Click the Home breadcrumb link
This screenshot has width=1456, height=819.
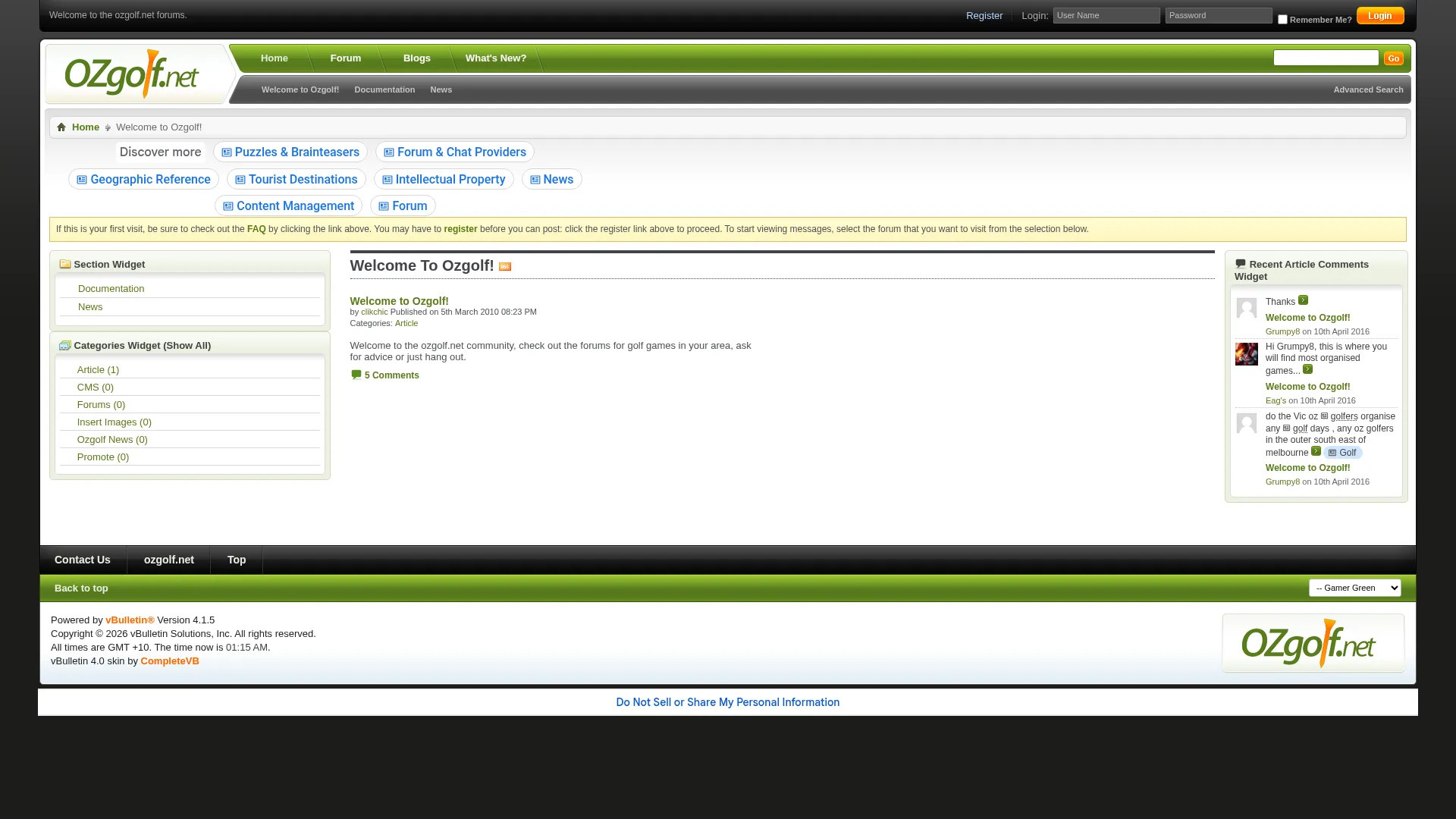[86, 127]
